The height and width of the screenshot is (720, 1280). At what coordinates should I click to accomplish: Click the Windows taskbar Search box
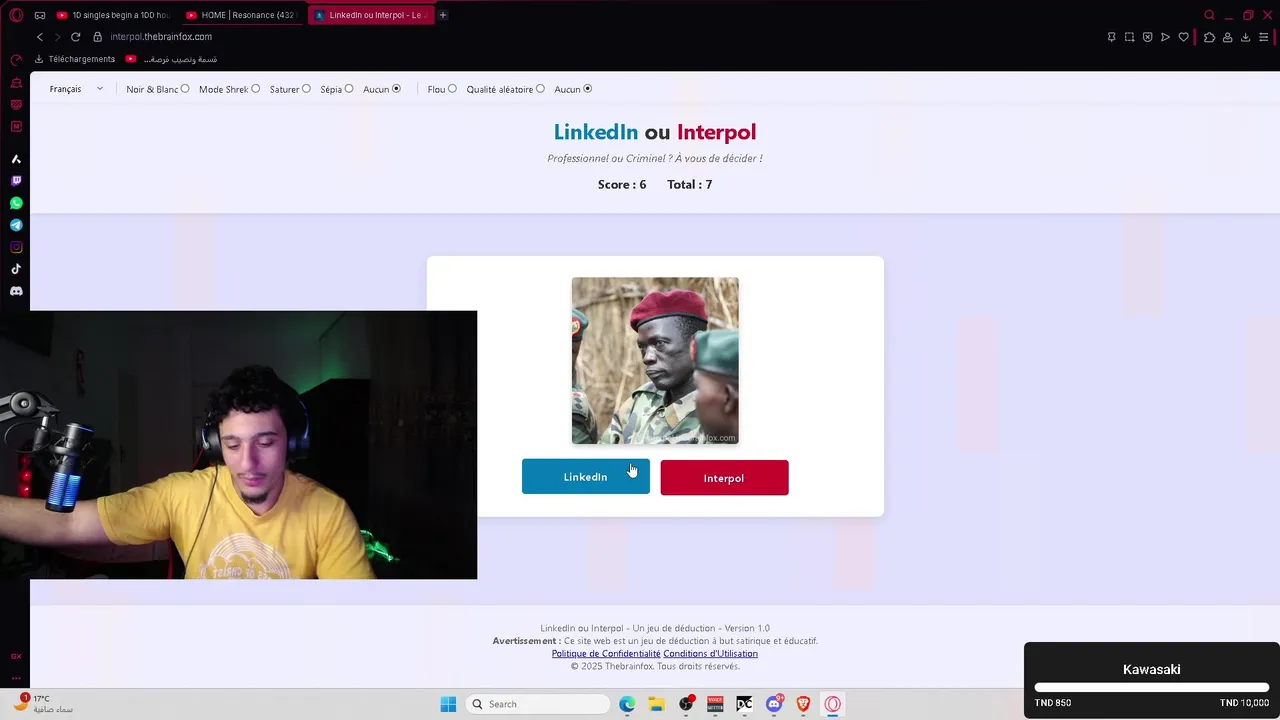coord(538,704)
